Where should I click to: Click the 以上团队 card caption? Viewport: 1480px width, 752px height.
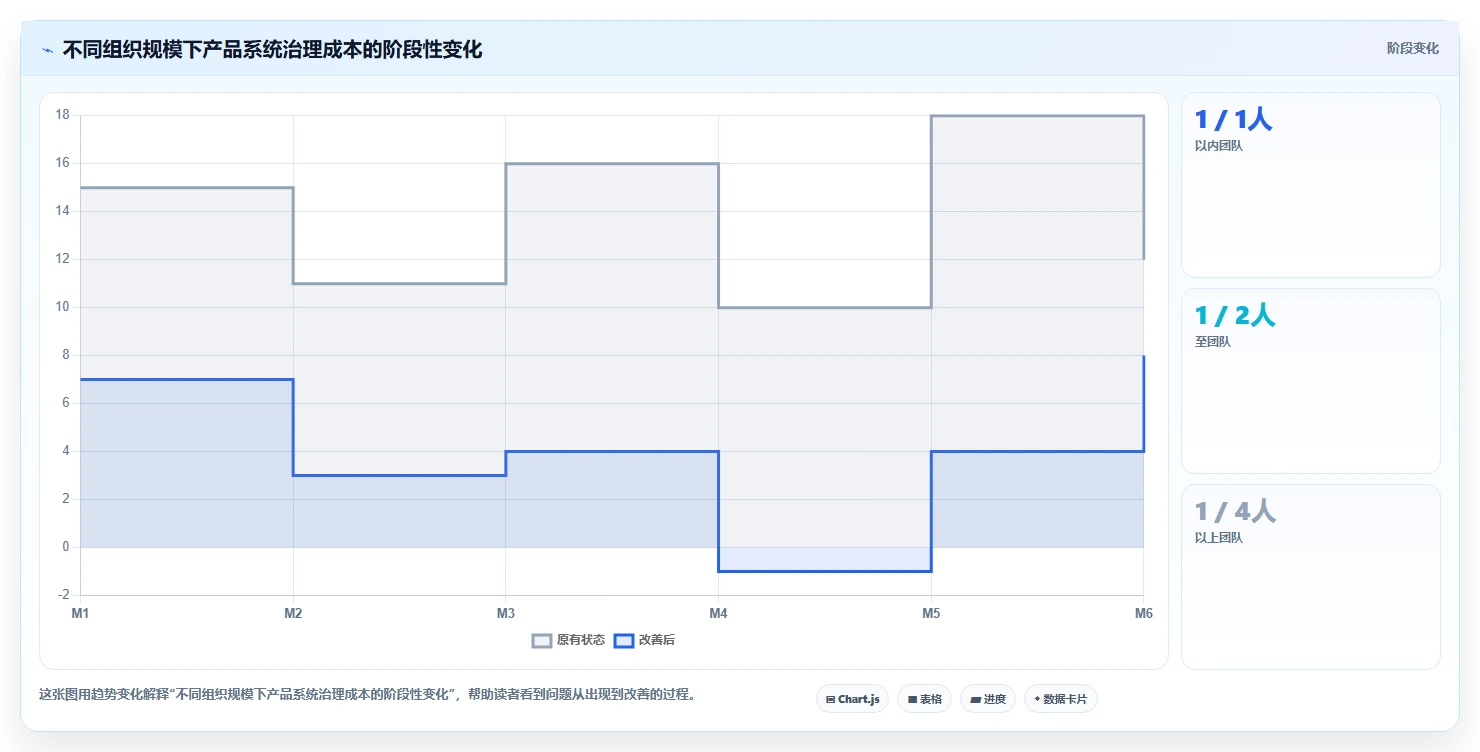[x=1219, y=538]
